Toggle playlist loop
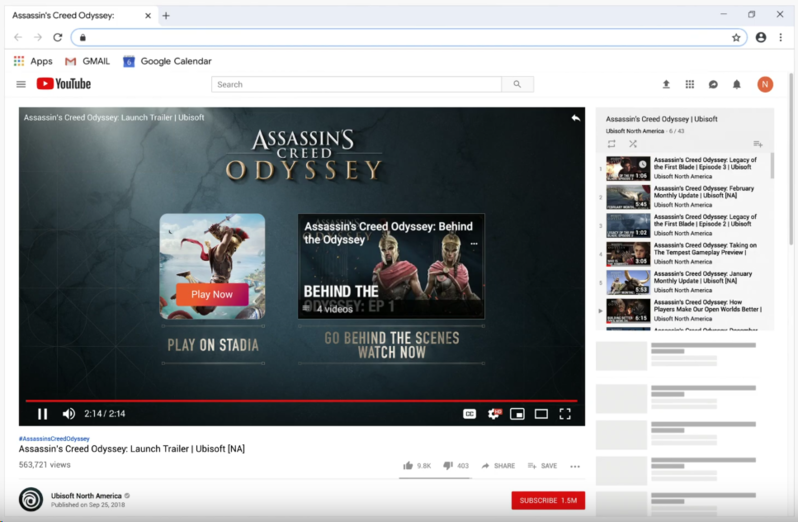The image size is (798, 522). click(x=611, y=144)
